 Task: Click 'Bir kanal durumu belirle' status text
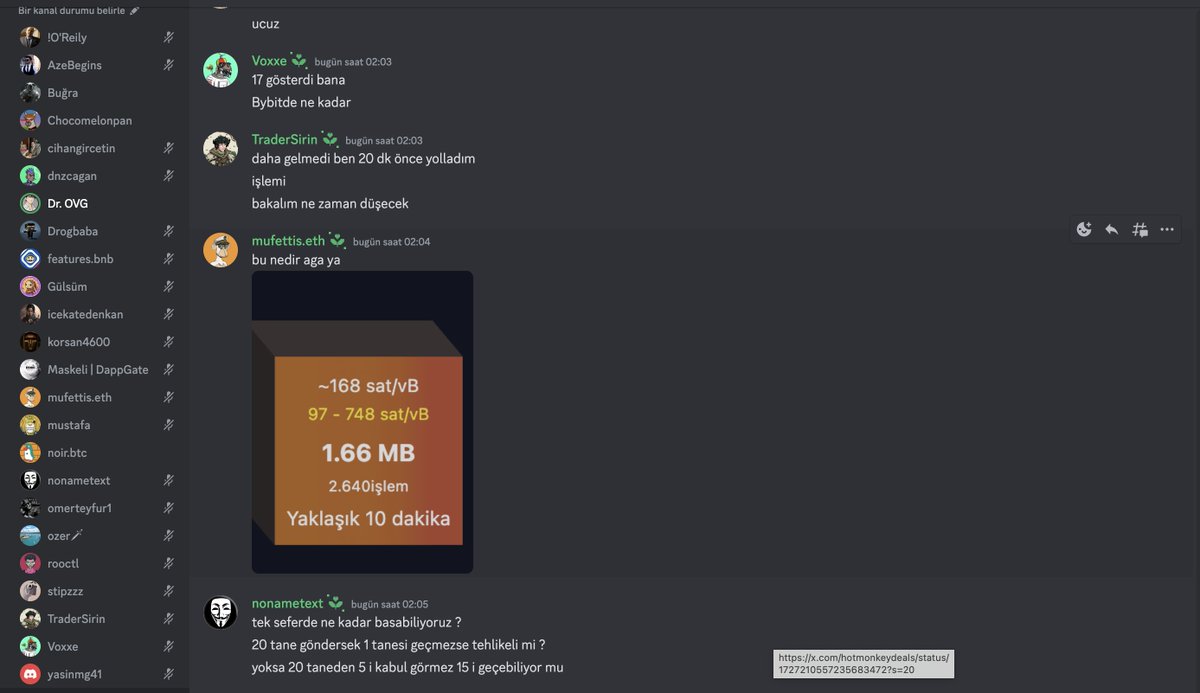point(71,10)
